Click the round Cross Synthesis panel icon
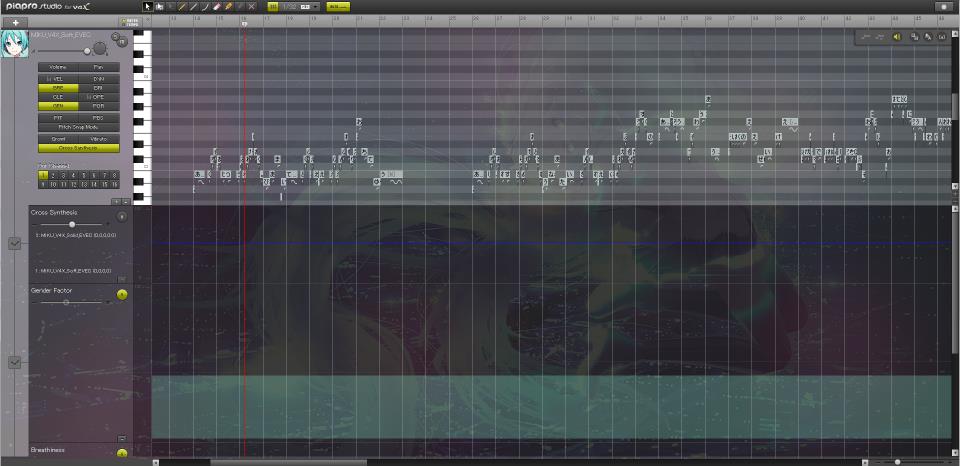The height and width of the screenshot is (466, 960). click(x=122, y=216)
